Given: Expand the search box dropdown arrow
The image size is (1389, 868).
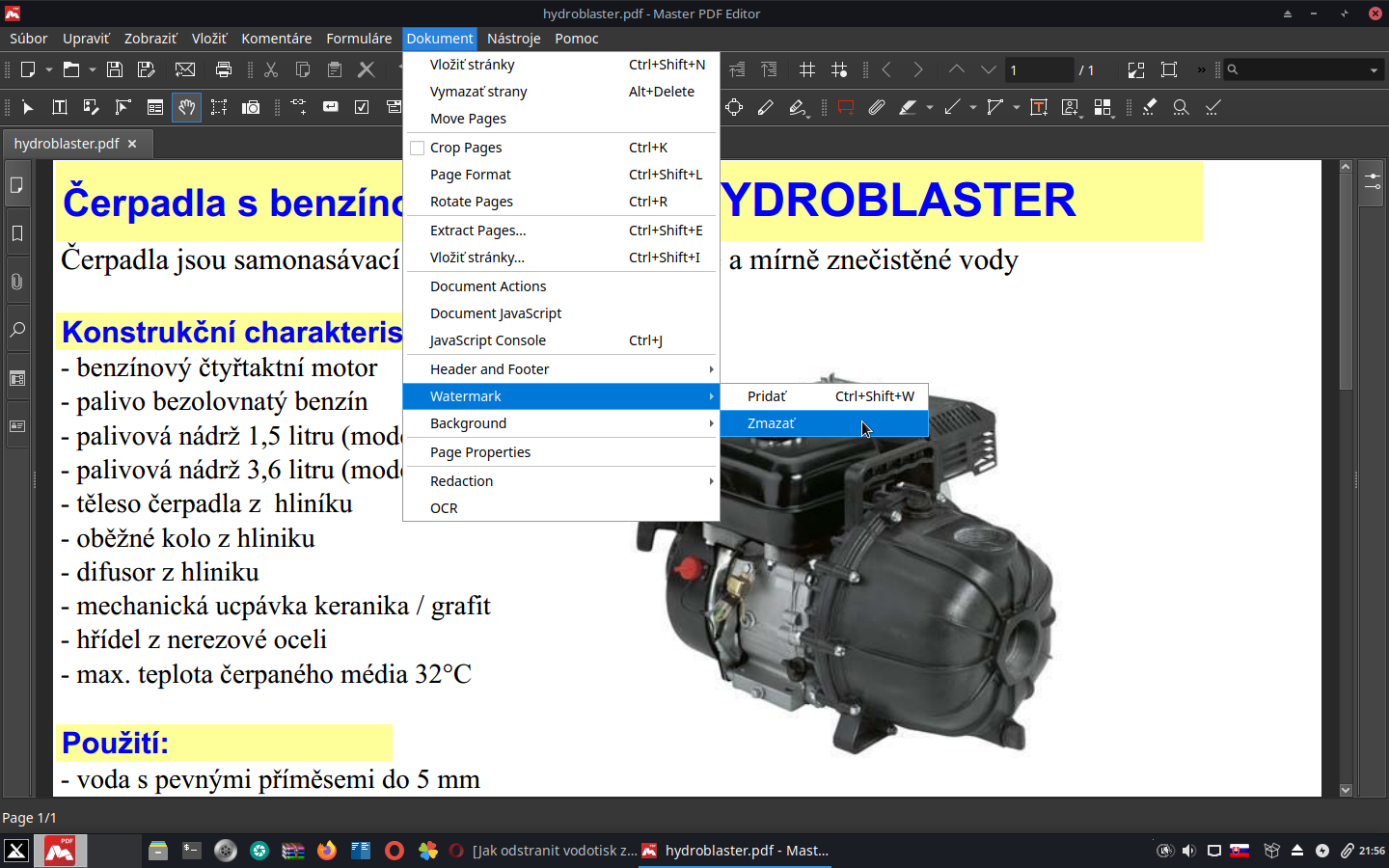Looking at the screenshot, I should pyautogui.click(x=1375, y=69).
